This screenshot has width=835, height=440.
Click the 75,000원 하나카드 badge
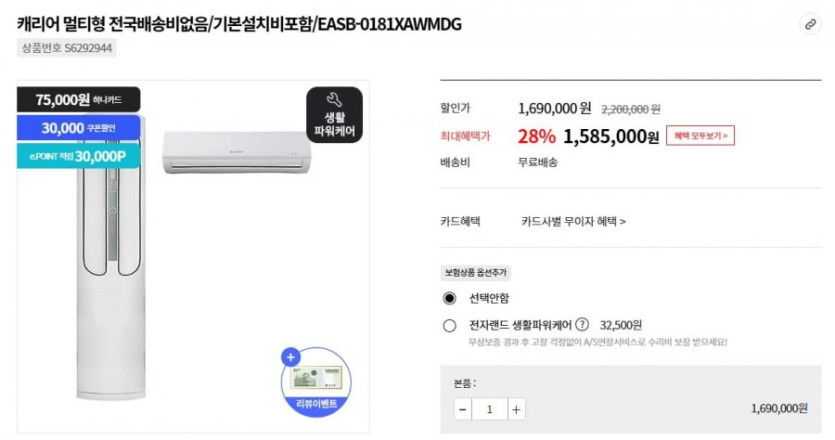click(78, 100)
